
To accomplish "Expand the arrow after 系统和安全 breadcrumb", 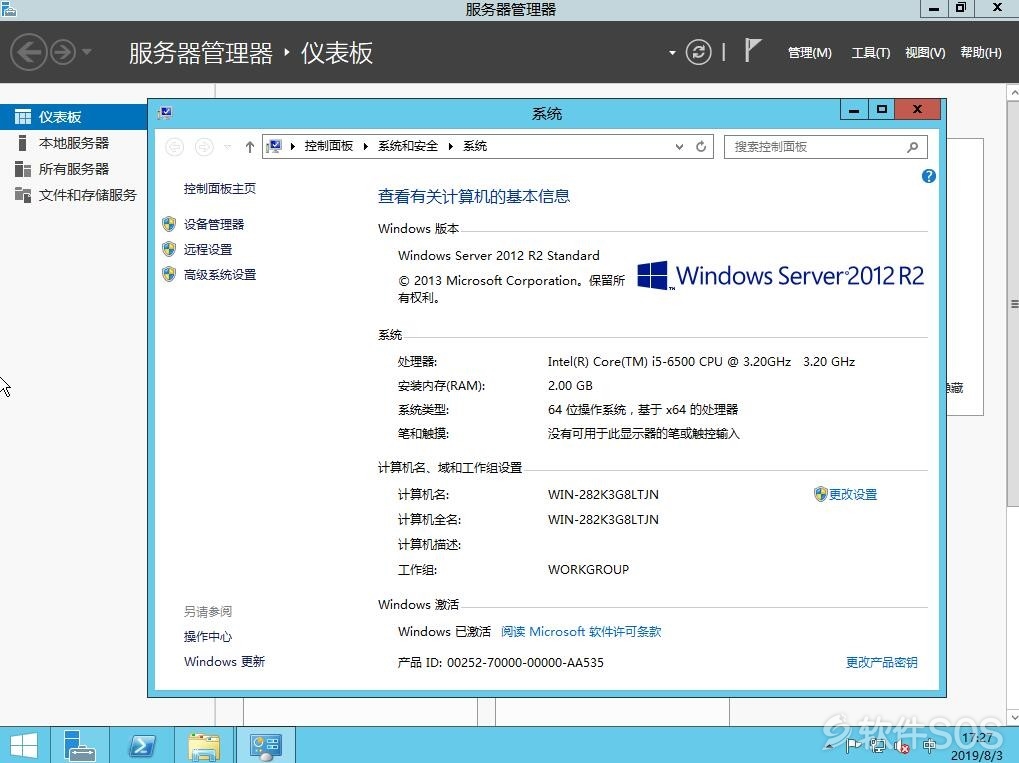I will pyautogui.click(x=450, y=146).
